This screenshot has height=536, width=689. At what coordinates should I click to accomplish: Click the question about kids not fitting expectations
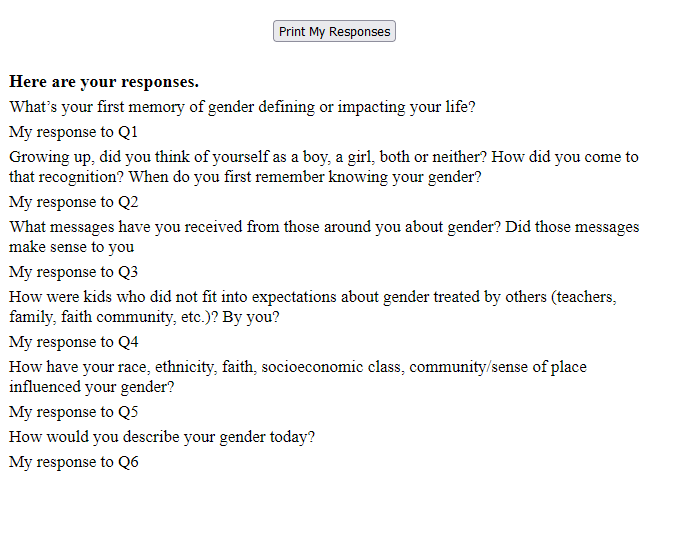[x=313, y=307]
